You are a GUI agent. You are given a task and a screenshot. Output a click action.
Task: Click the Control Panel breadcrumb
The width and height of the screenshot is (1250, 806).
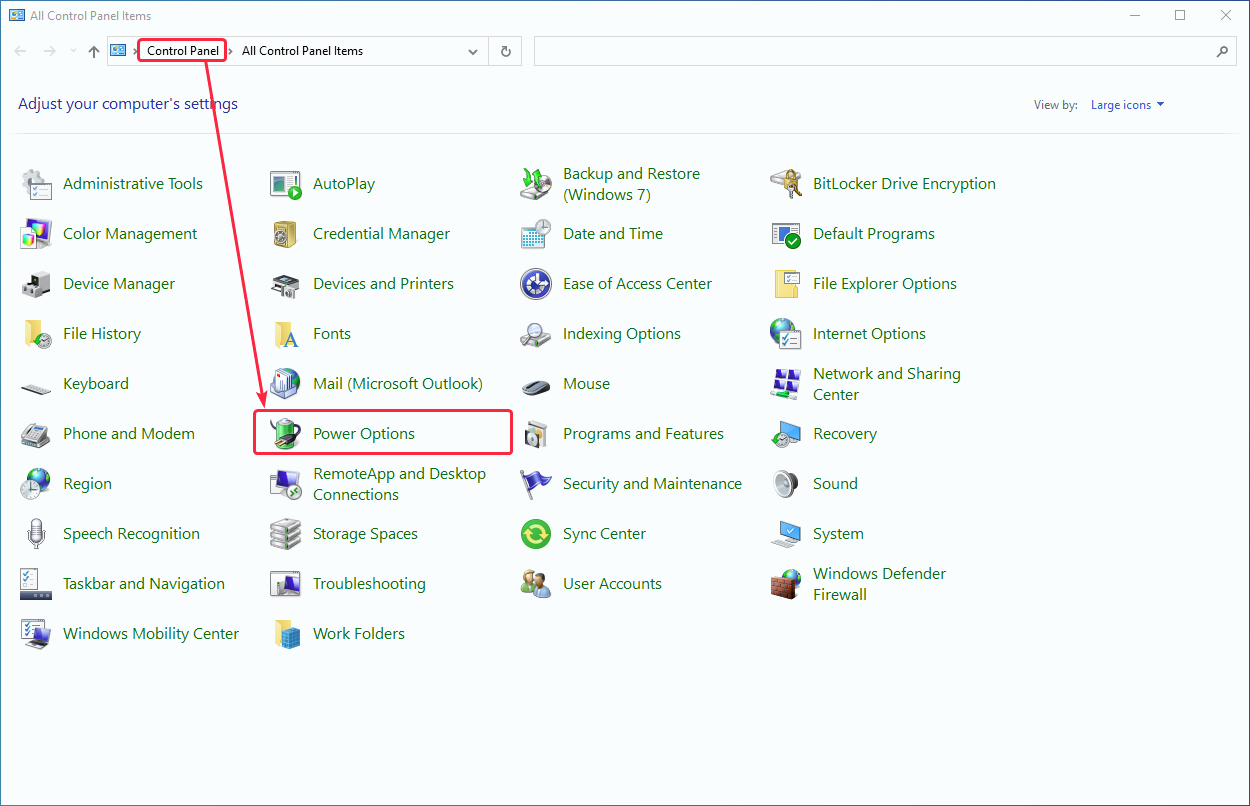tap(182, 51)
